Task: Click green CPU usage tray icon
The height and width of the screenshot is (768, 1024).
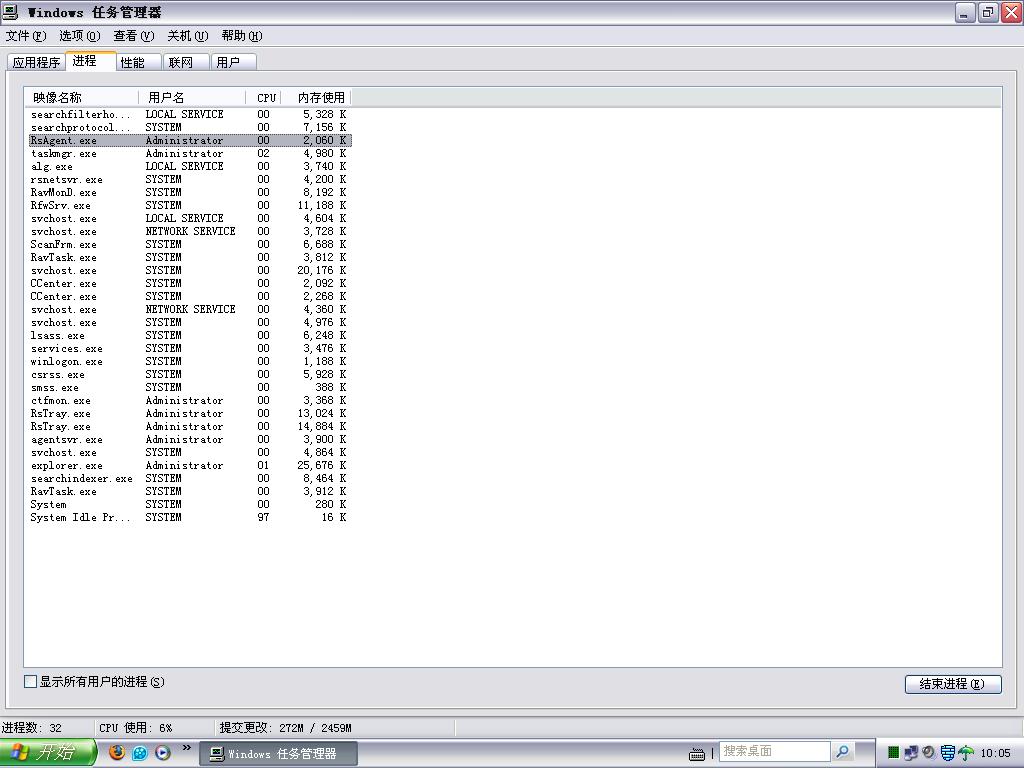Action: coord(893,753)
